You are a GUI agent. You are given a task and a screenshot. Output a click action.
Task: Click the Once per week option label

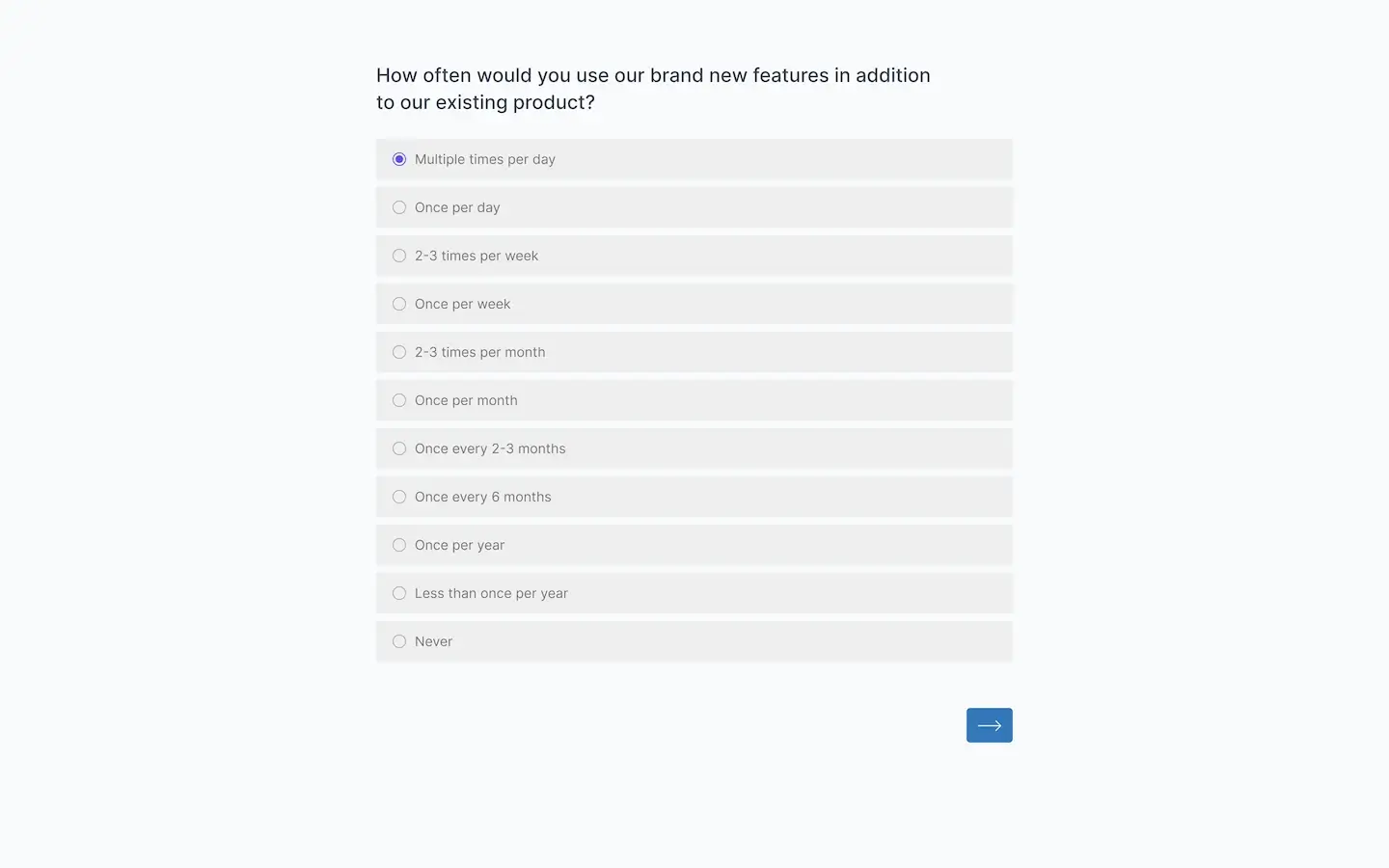[462, 304]
